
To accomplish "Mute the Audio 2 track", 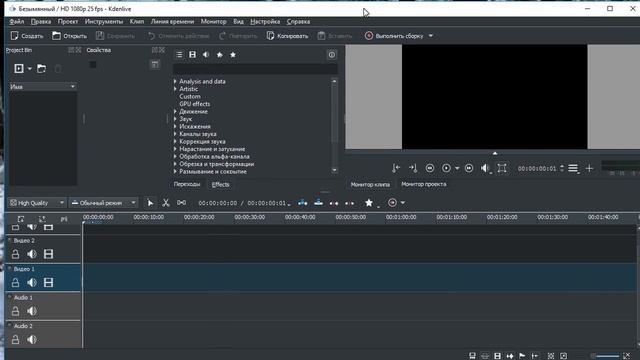I will 32,340.
